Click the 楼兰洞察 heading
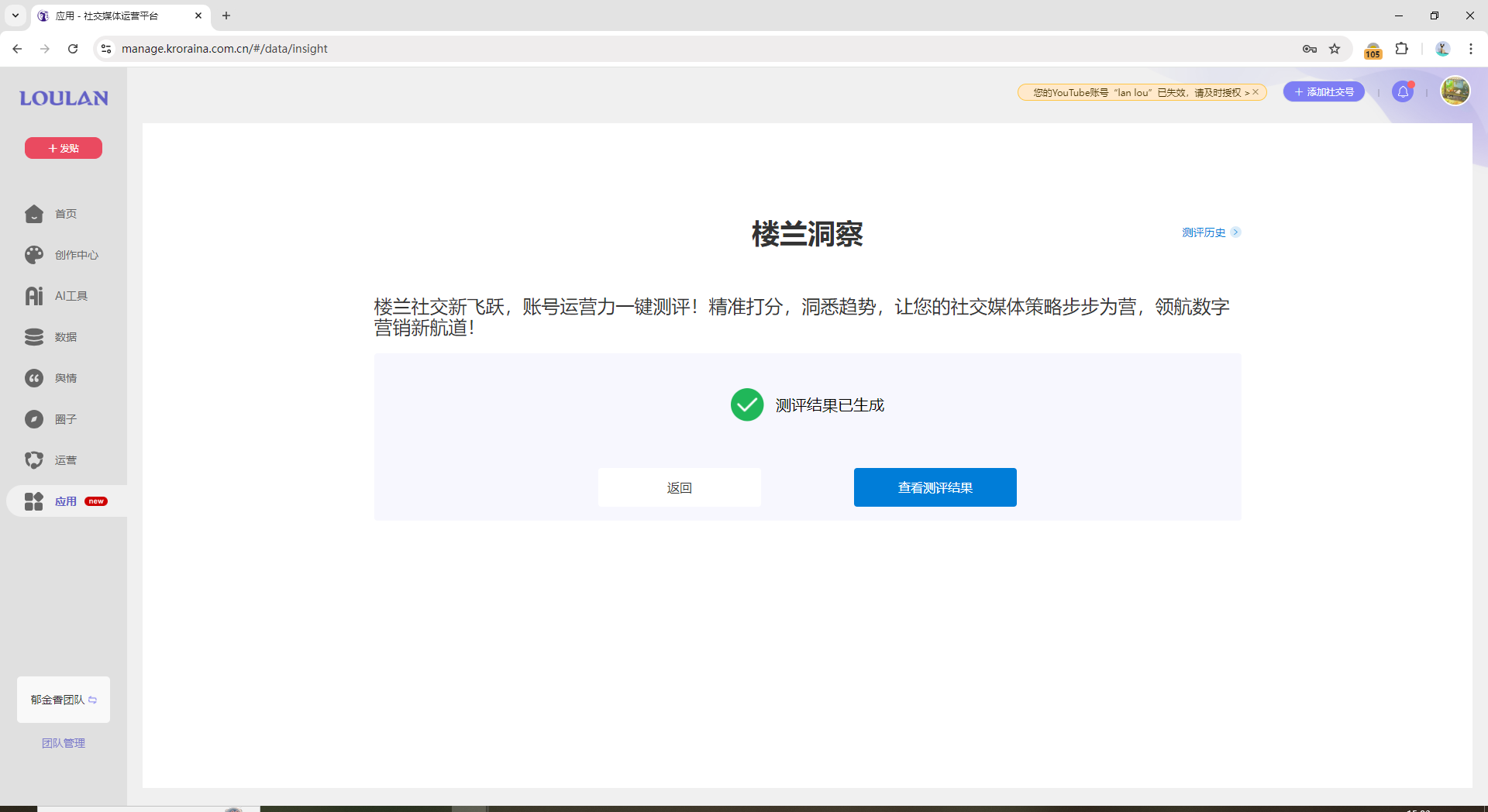Viewport: 1488px width, 812px height. pos(808,234)
